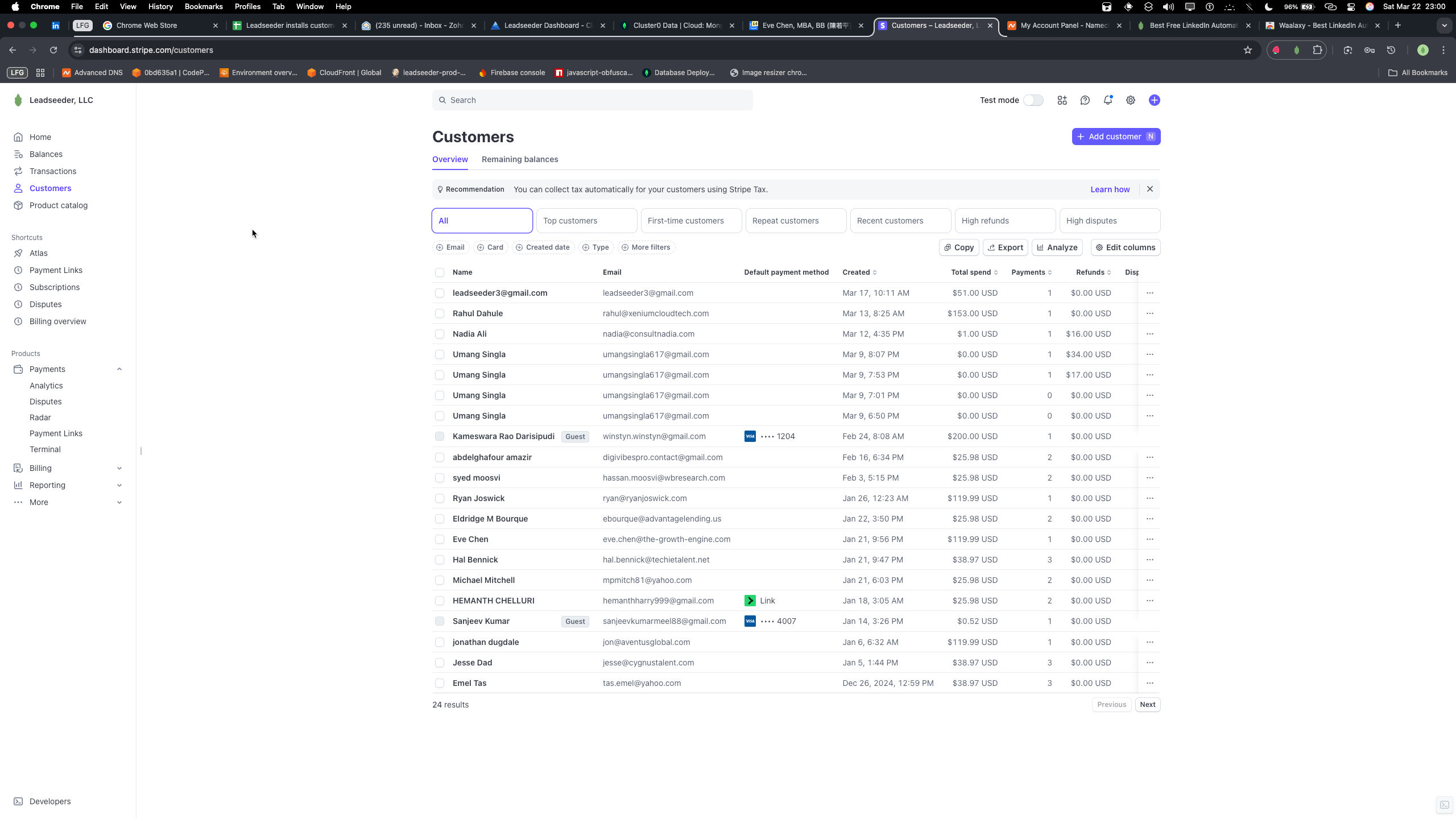The width and height of the screenshot is (1456, 819).
Task: Sort by Total spend column header
Action: point(974,272)
